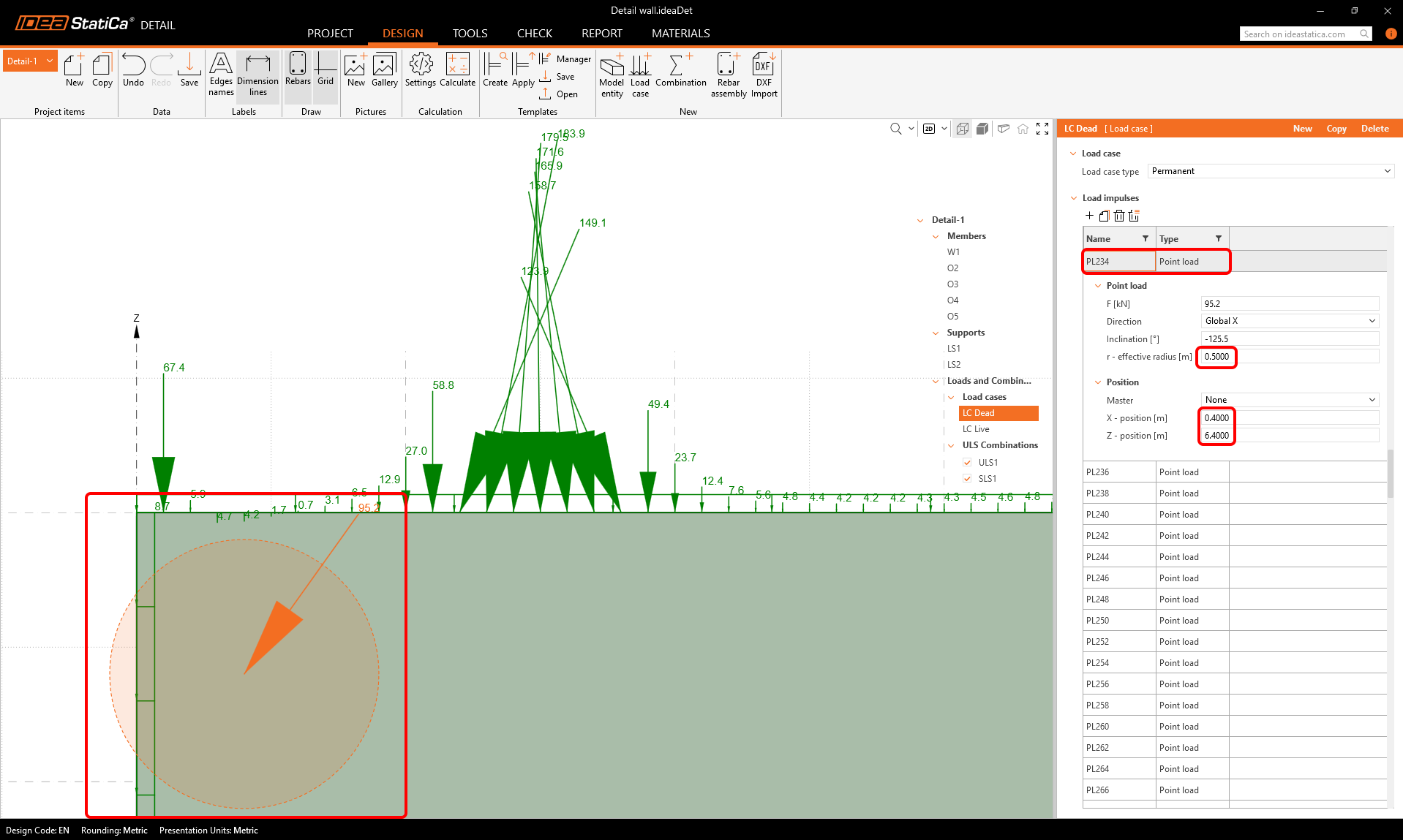Switch to solid view mode cube icon

pyautogui.click(x=982, y=129)
